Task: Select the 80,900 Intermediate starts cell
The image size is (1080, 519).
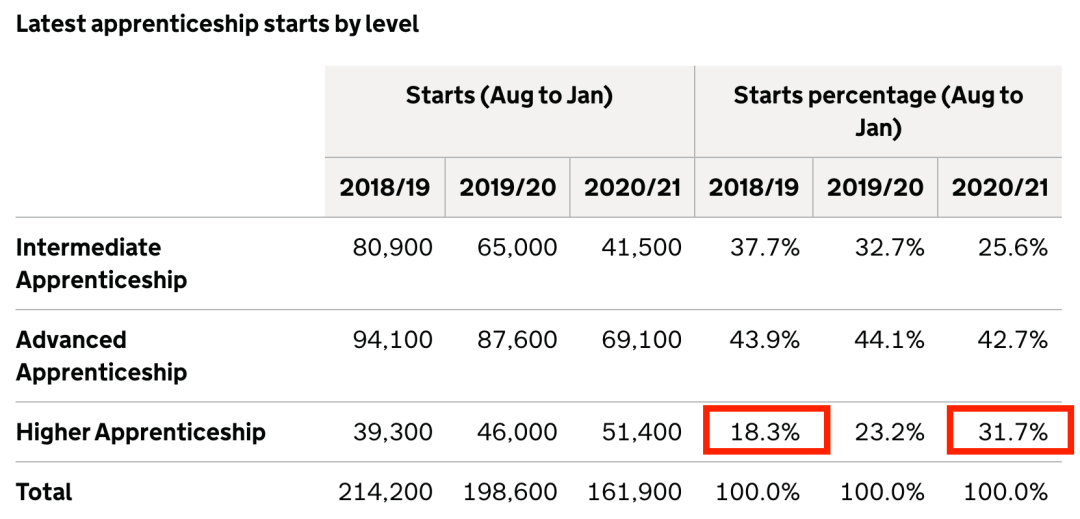Action: (x=393, y=247)
